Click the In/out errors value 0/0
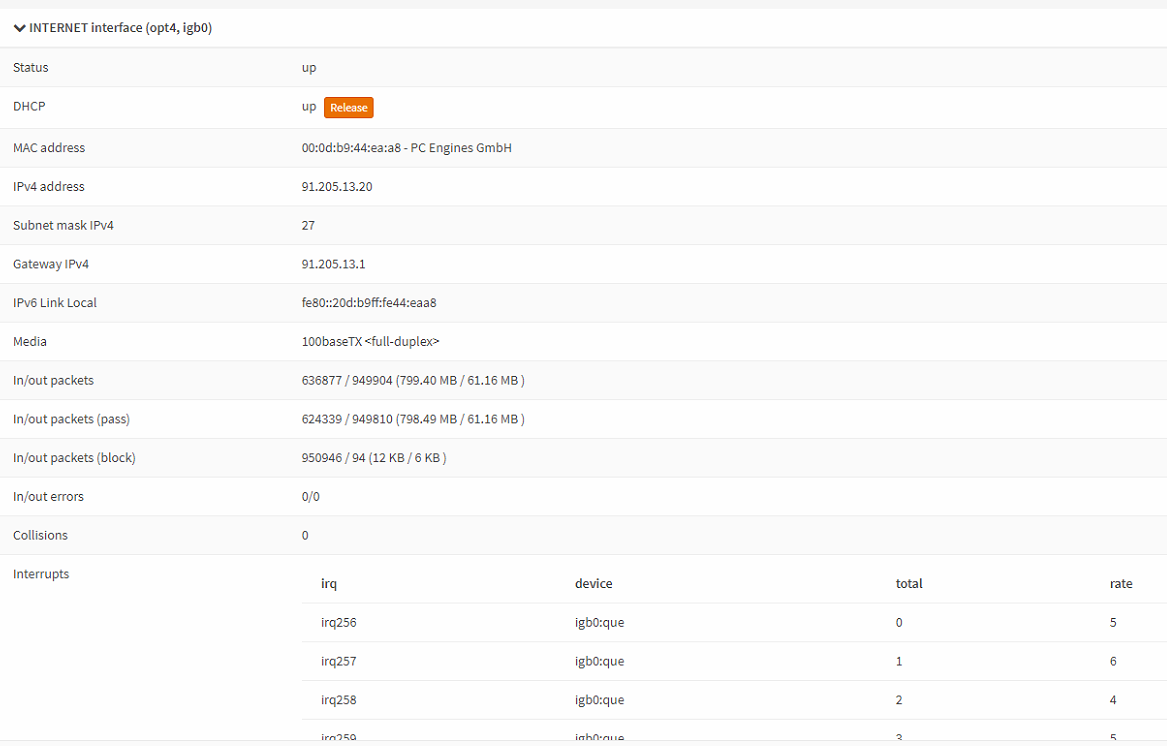Screen dimensions: 1167x746 (x=310, y=497)
